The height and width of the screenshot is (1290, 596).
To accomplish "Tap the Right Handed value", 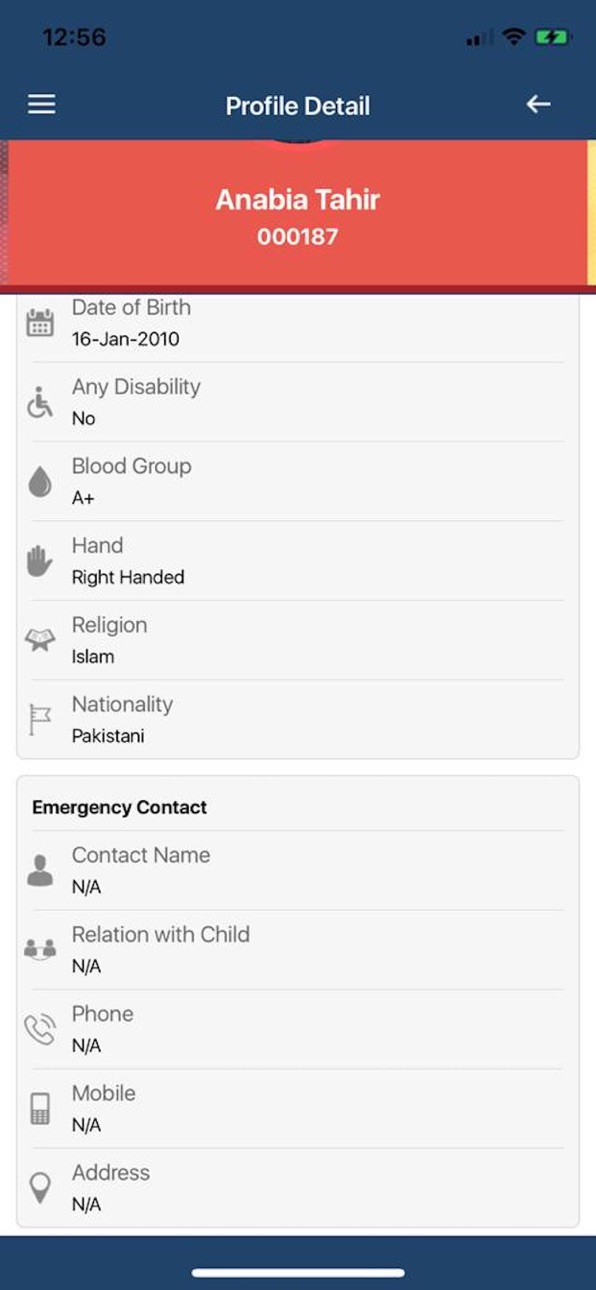I will [x=128, y=577].
